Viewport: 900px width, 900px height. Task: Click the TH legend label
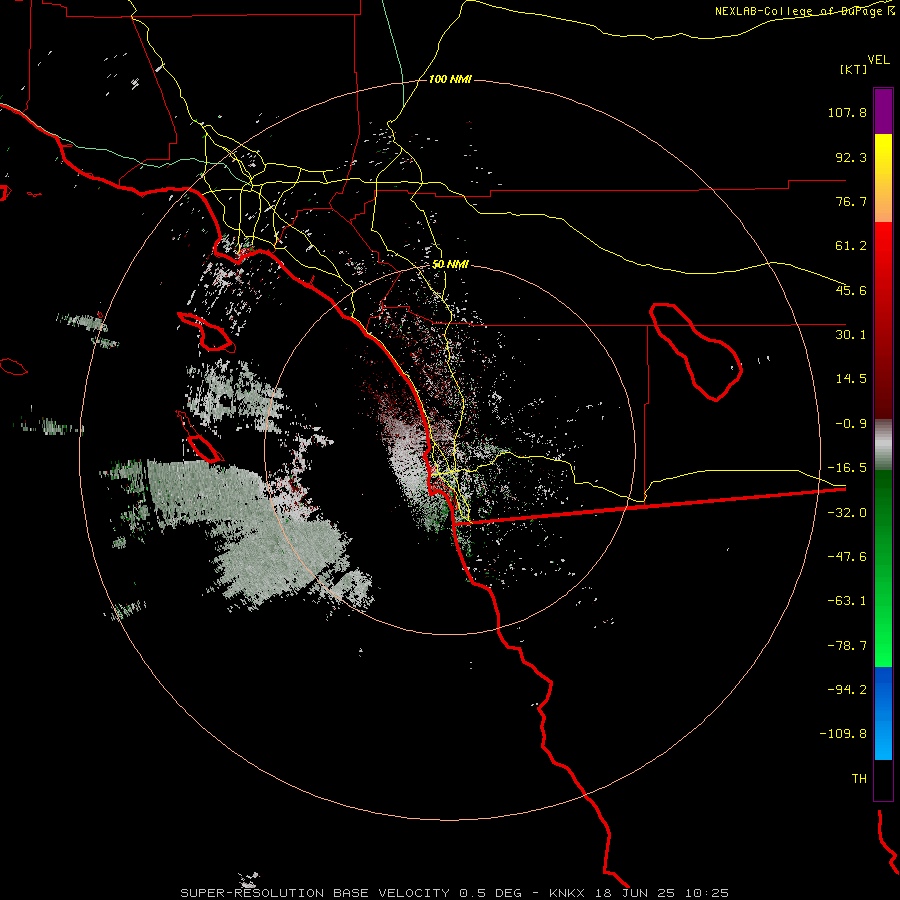click(859, 779)
